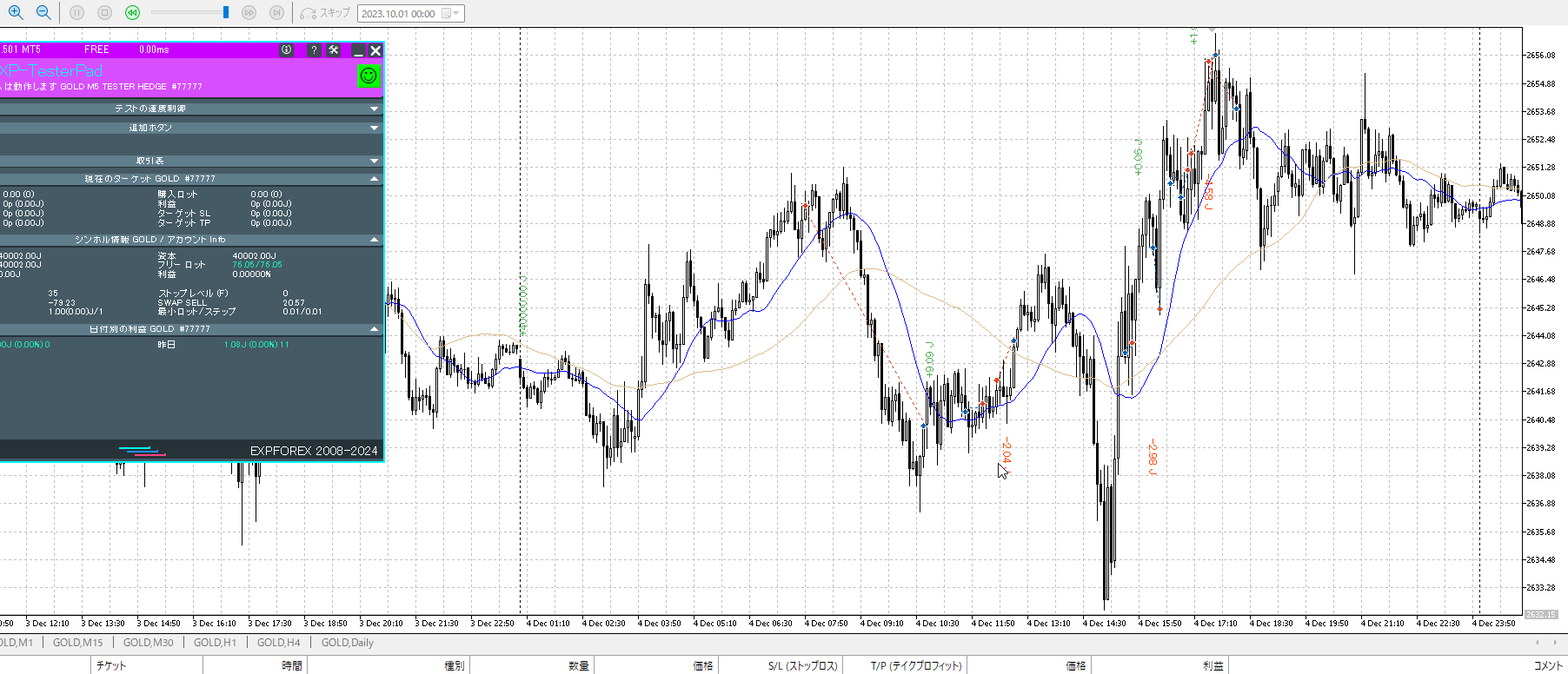Click the skip button in the tester toolbar
This screenshot has height=674, width=1568.
click(325, 13)
